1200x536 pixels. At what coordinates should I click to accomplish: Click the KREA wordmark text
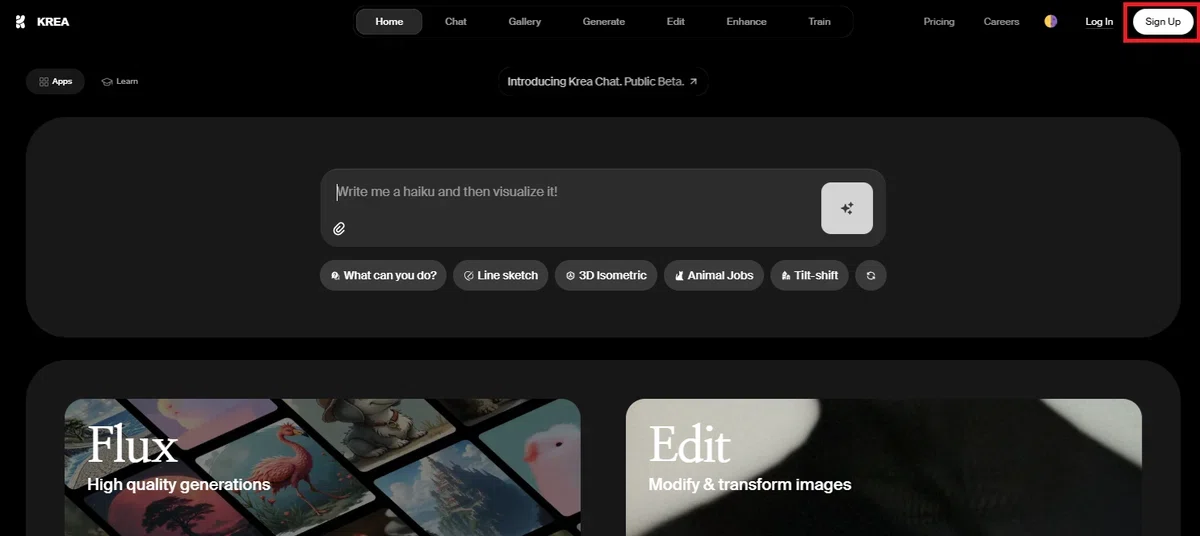[53, 22]
